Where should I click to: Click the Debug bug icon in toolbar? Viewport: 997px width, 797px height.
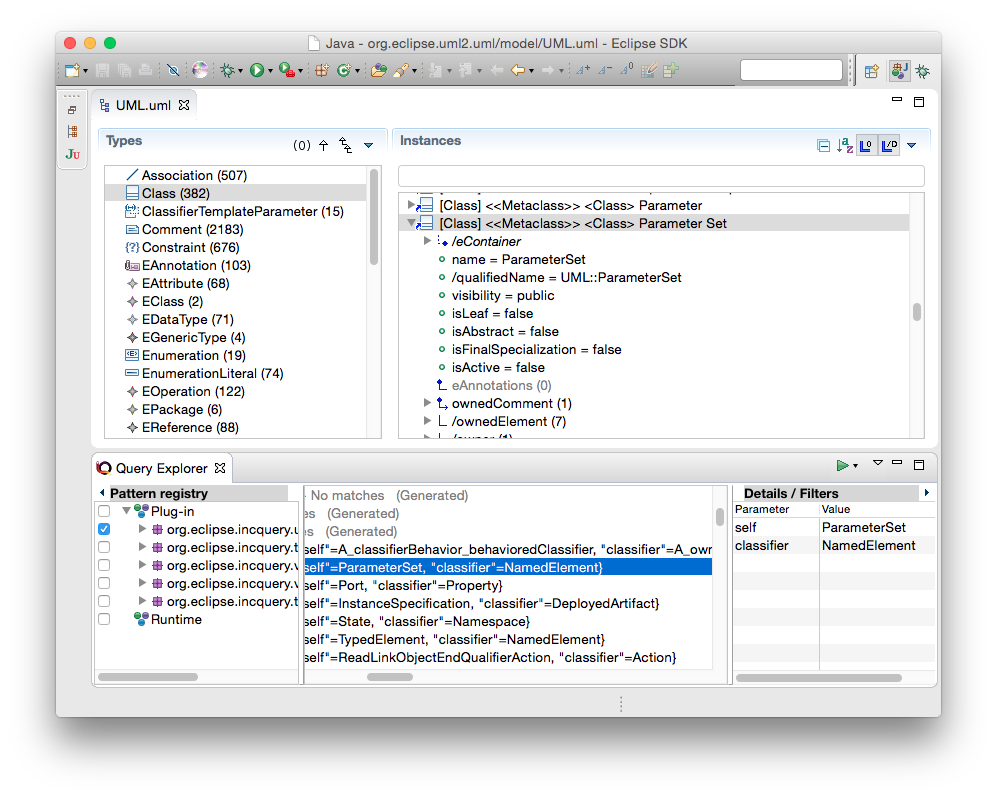point(228,70)
